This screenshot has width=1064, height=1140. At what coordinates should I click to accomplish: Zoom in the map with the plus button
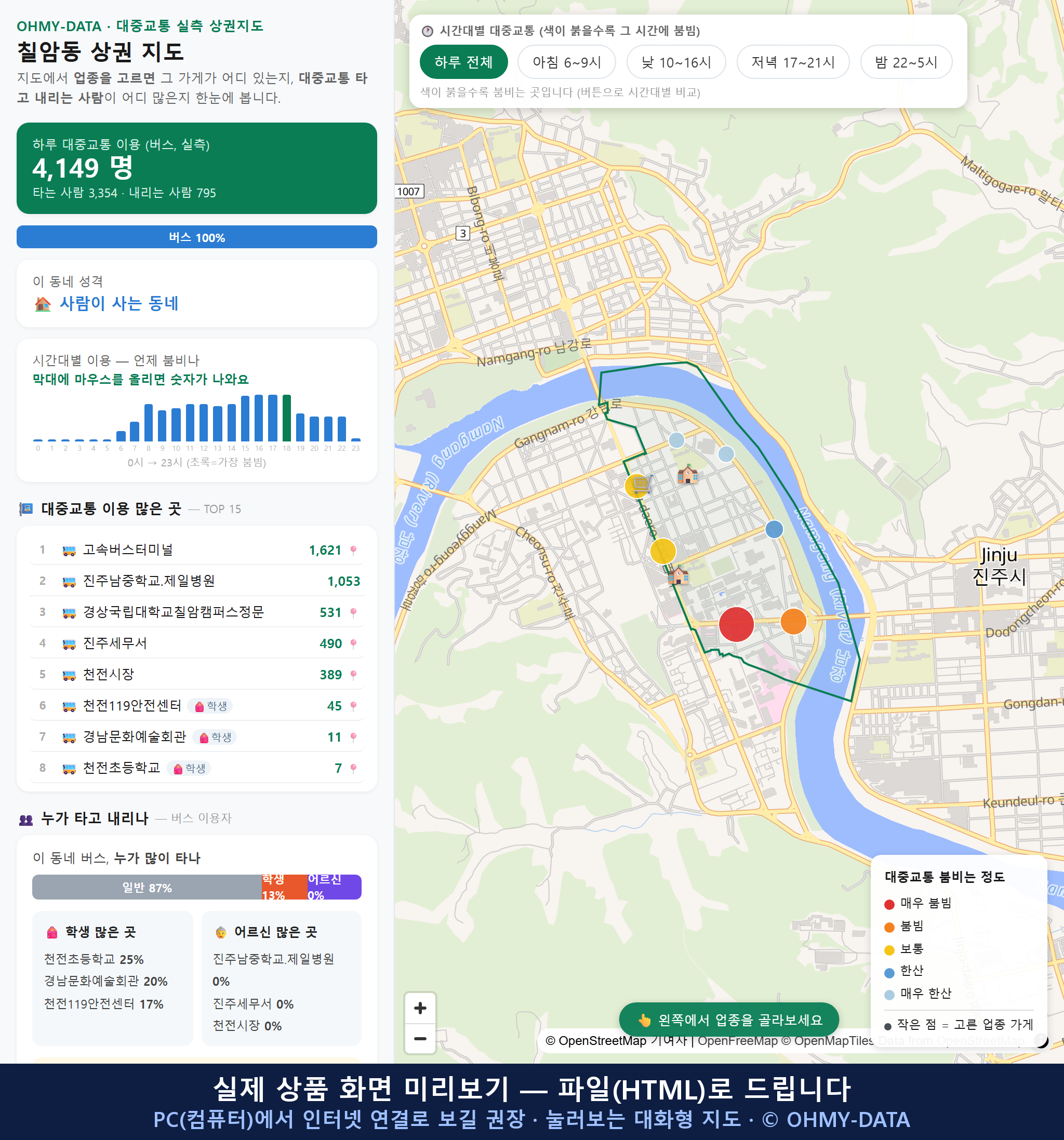pos(420,1008)
